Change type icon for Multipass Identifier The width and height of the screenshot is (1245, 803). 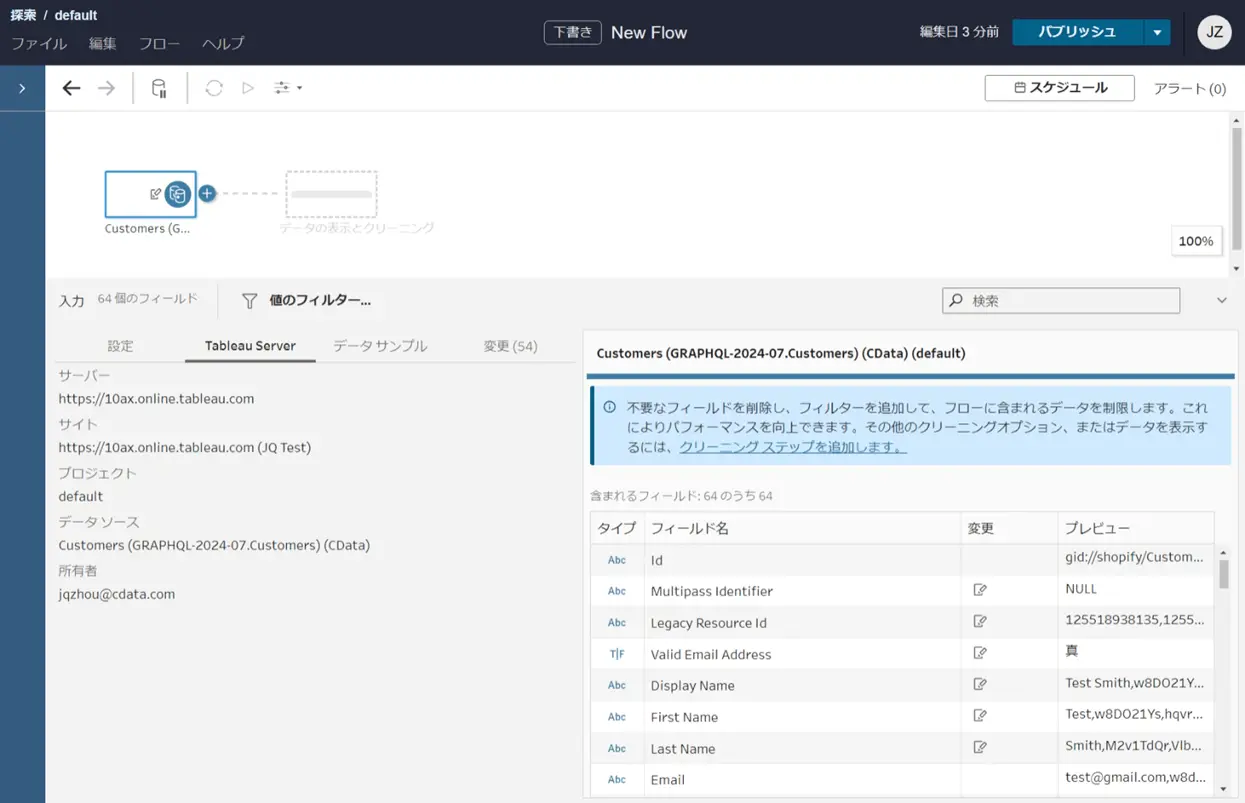point(617,591)
